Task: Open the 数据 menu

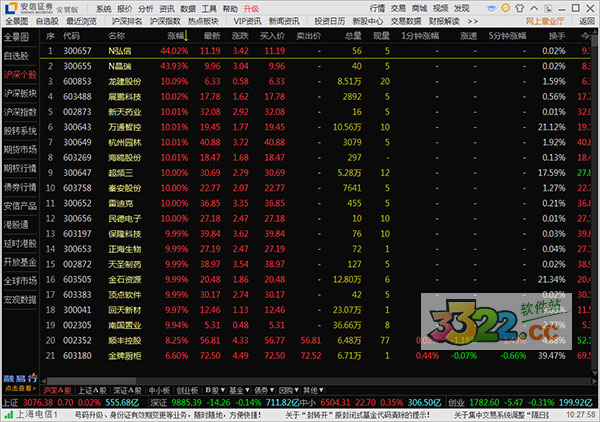Action: 188,8
